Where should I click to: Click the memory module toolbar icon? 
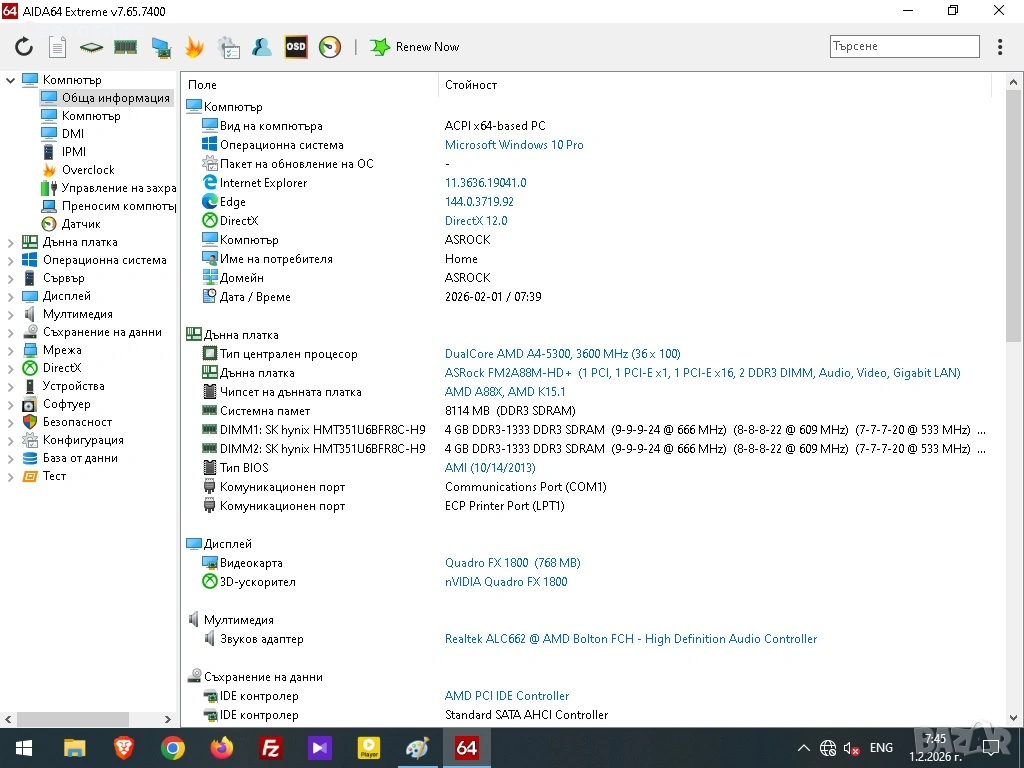click(x=125, y=47)
